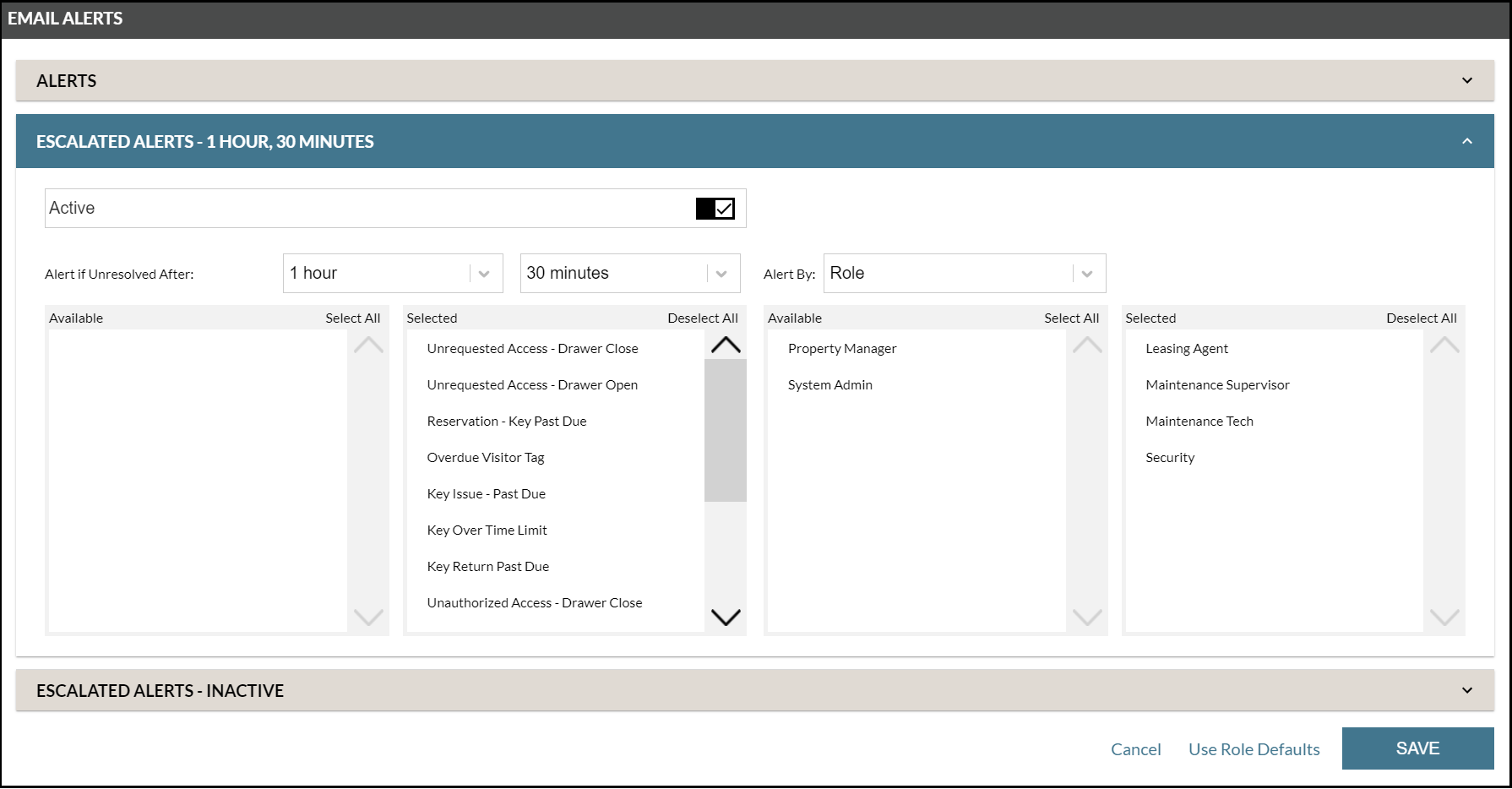Select Overdue Visitor Tag alert
The width and height of the screenshot is (1512, 789).
[x=486, y=457]
